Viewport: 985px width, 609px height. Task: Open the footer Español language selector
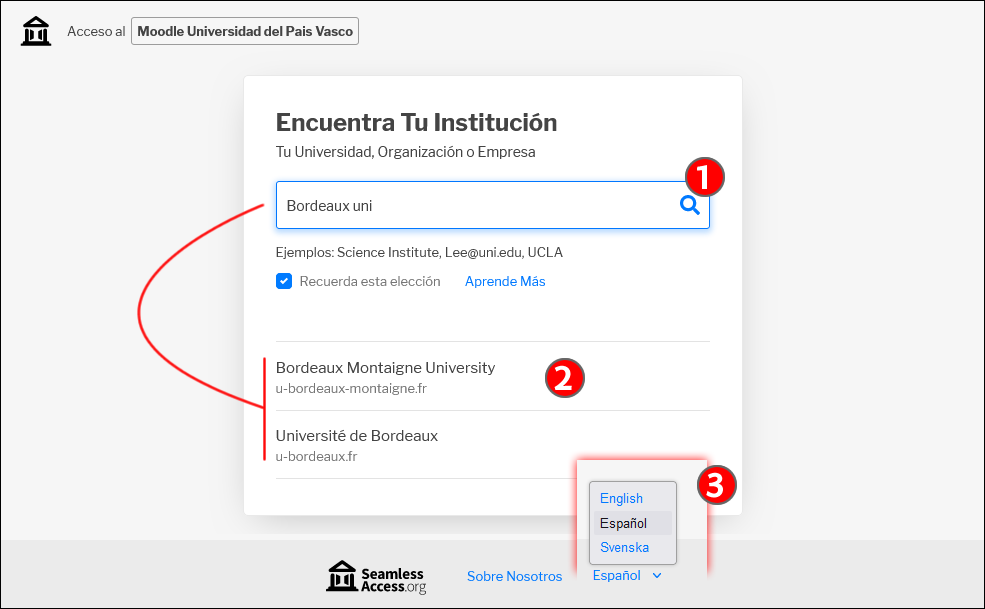click(x=617, y=576)
